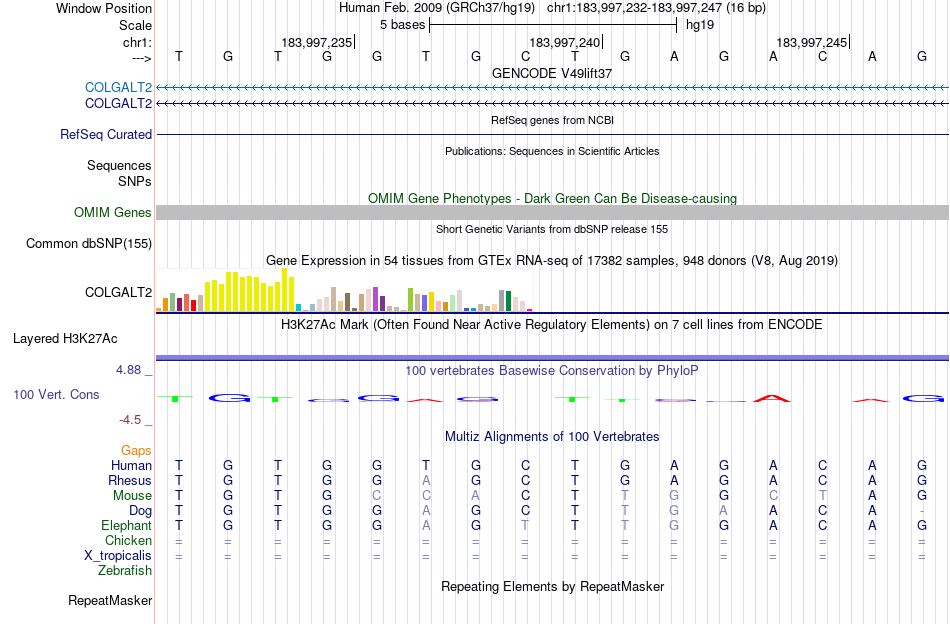Click the Mouse alignment row label
Viewport: 950px width, 624px height.
[132, 496]
